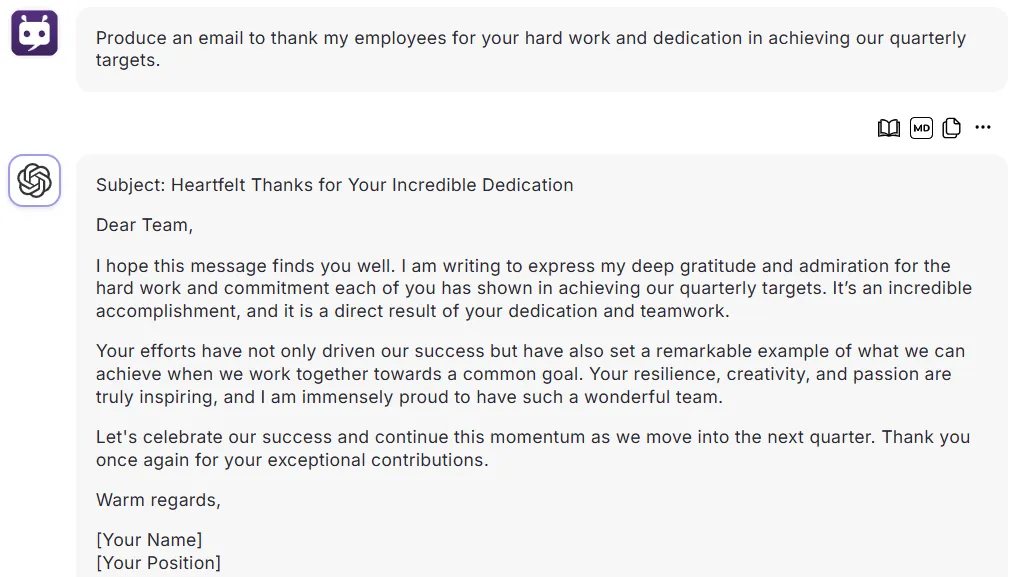Click the purple robot user avatar
Viewport: 1019px width, 577px height.
[x=34, y=33]
